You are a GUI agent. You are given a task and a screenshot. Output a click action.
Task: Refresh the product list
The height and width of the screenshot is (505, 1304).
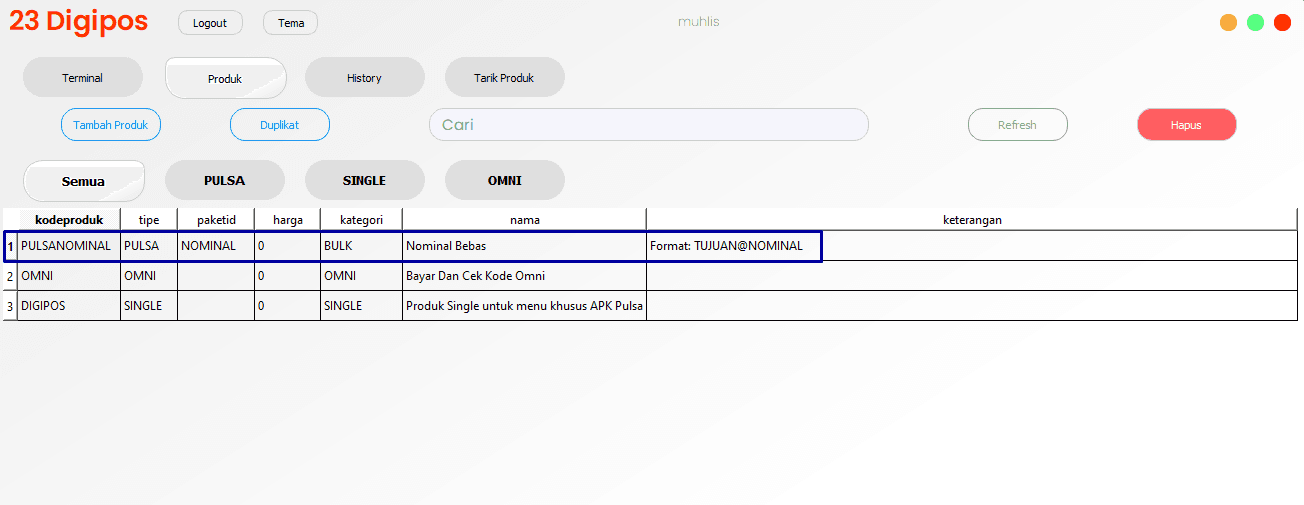pyautogui.click(x=1017, y=125)
